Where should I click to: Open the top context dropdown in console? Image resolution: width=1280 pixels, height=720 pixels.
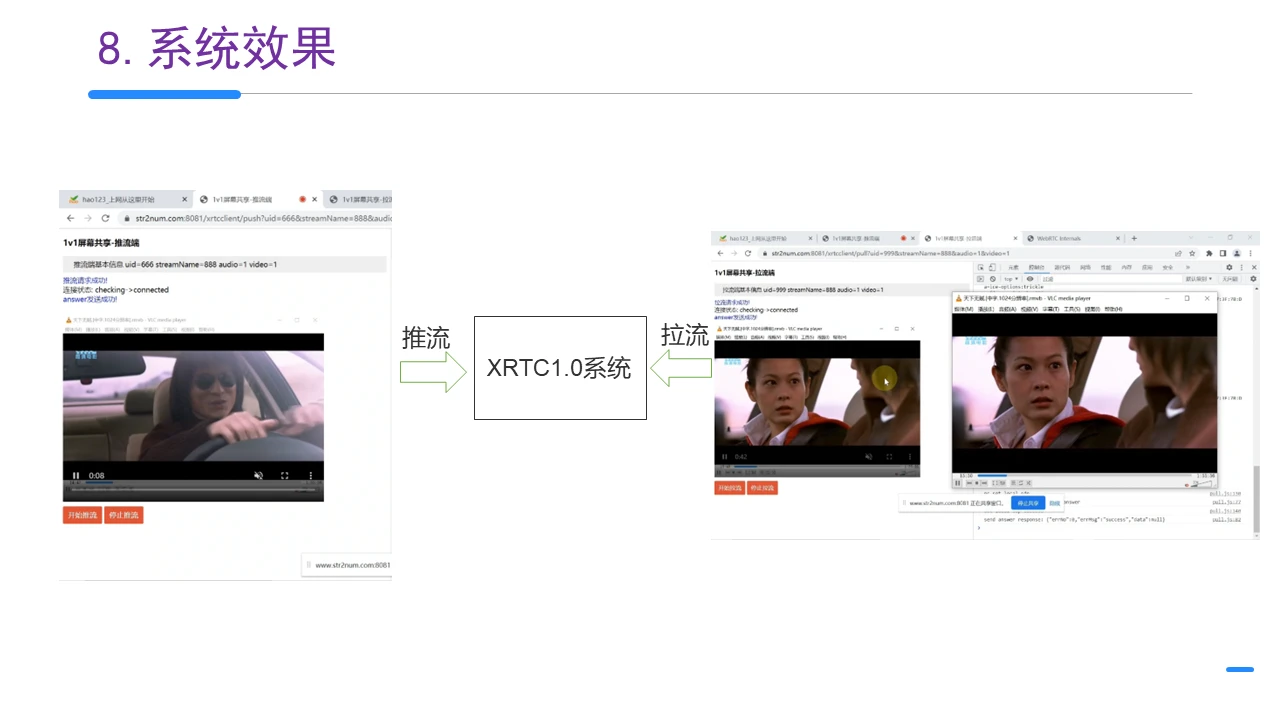(x=1011, y=279)
